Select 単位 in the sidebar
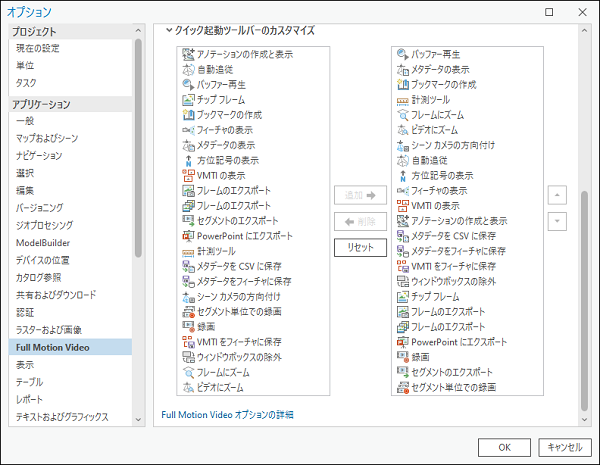The height and width of the screenshot is (465, 600). (70, 65)
